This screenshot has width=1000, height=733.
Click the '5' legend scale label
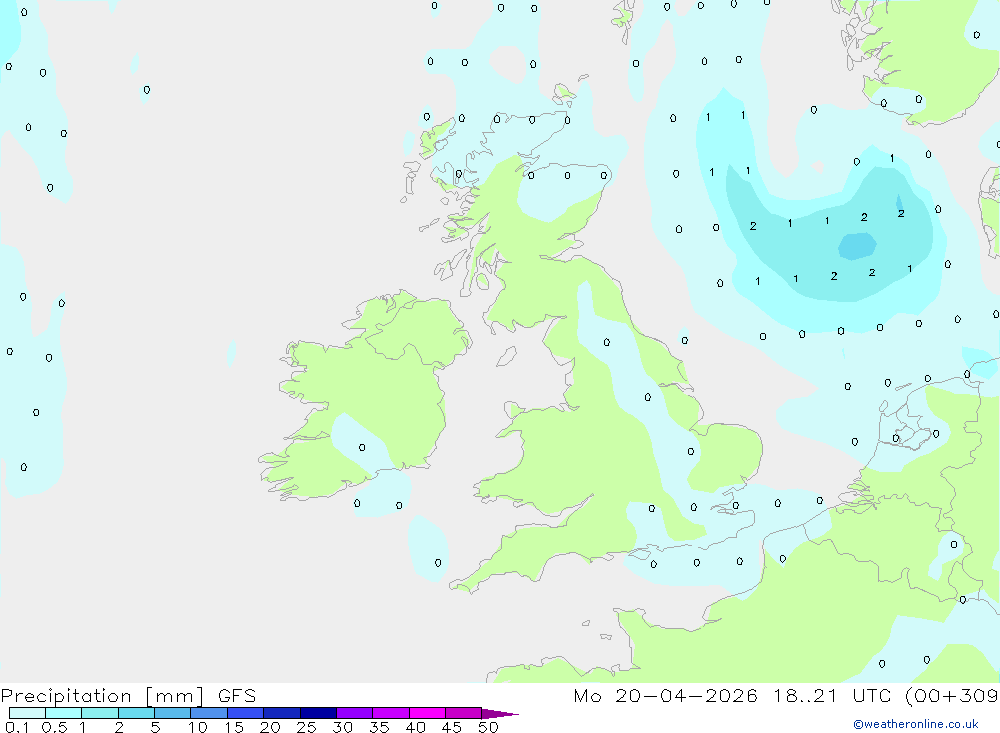[155, 727]
